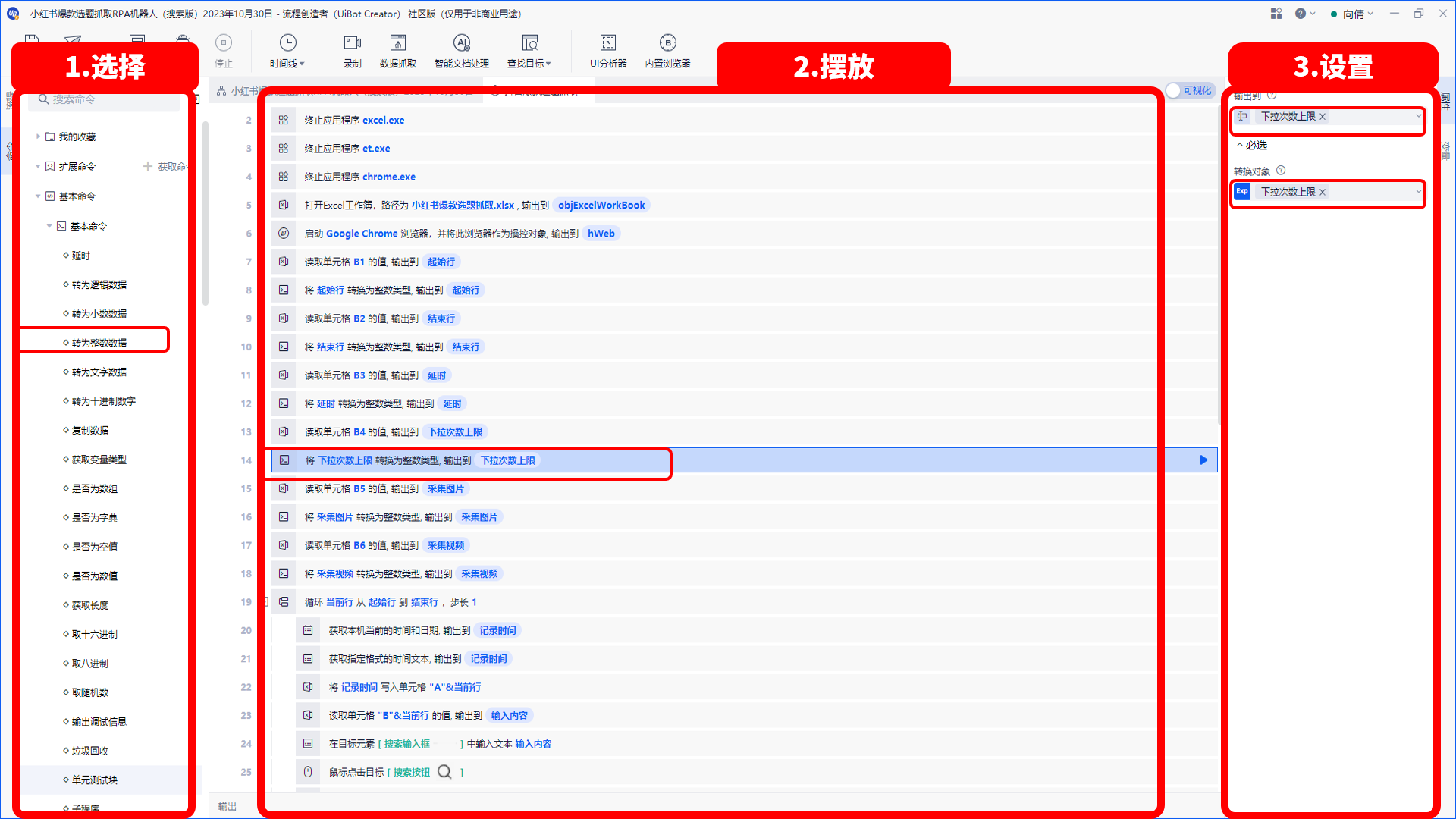The image size is (1456, 819).
Task: Toggle the 可视化 visual mode switch
Action: [x=1191, y=91]
